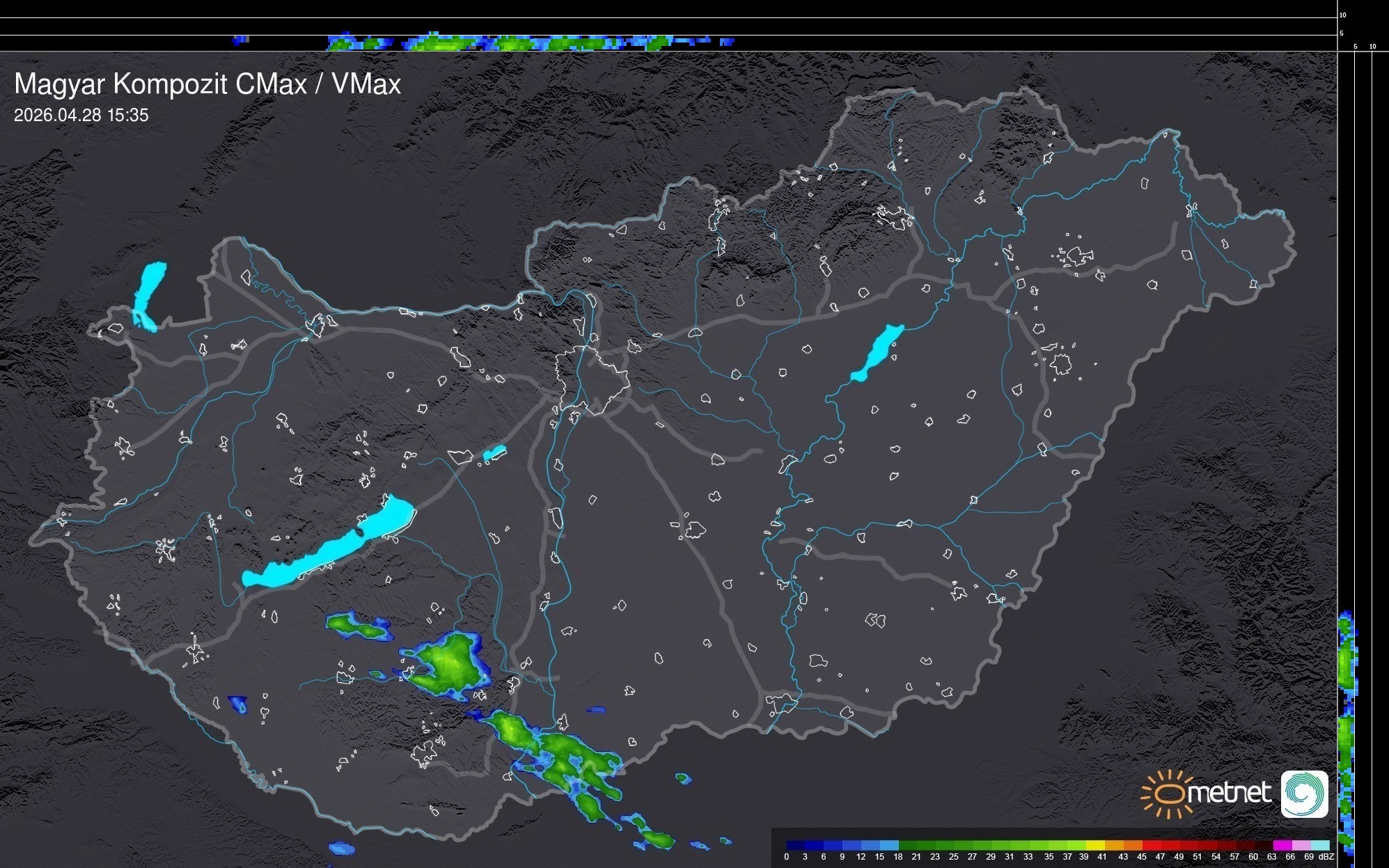Click the magenta 63 dBZ swatch
The image size is (1389, 868).
coord(1282,845)
